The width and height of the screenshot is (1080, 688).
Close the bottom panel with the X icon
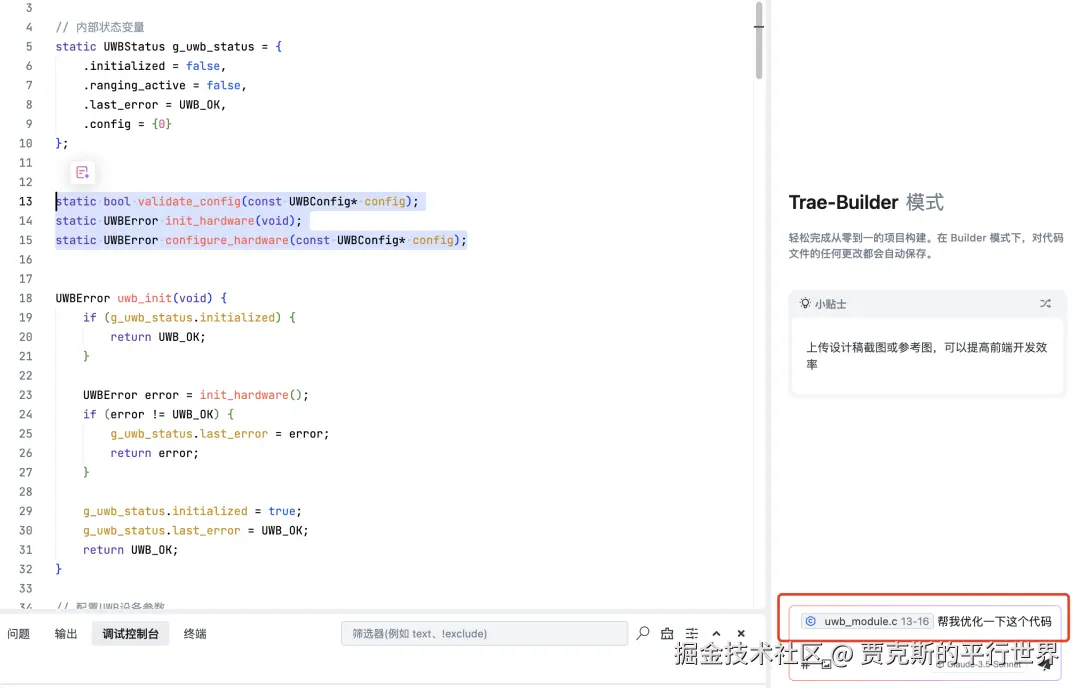741,634
